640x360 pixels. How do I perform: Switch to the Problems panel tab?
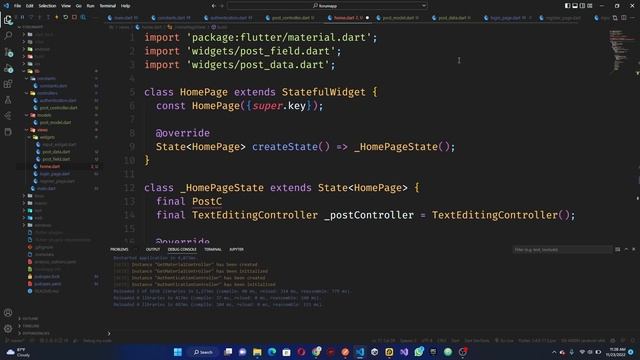119,249
